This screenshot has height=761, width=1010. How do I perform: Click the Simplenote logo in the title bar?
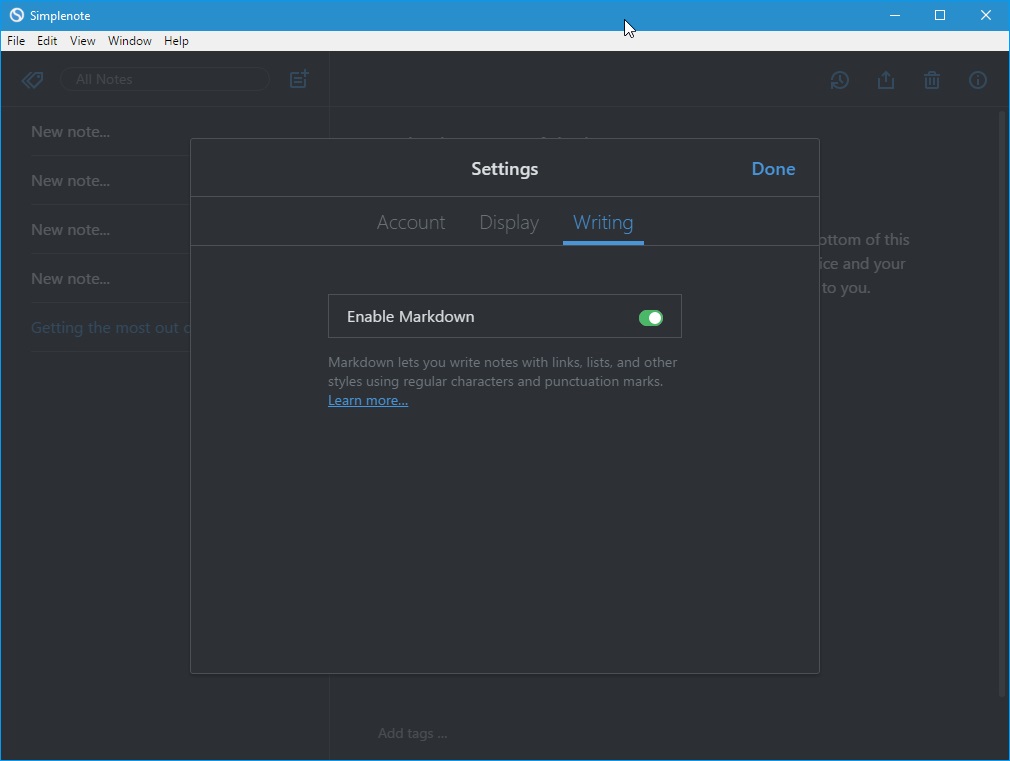[17, 15]
